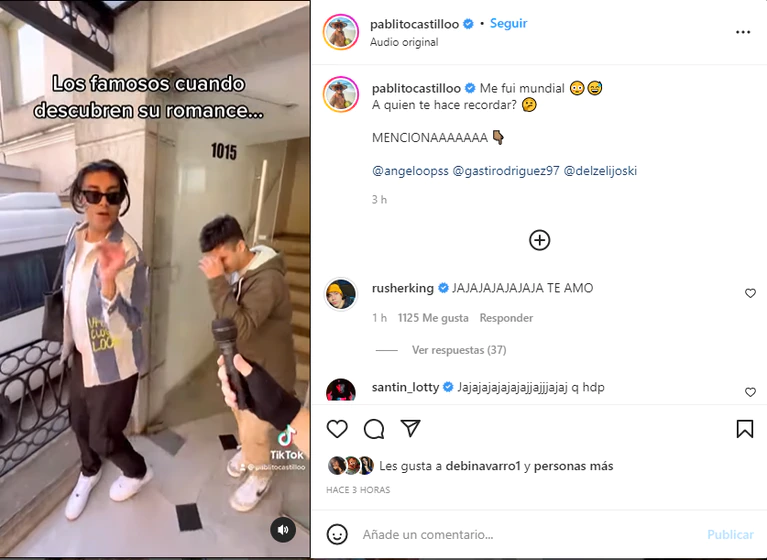Mute the video with speaker icon
Viewport: 767px width, 560px height.
click(283, 530)
